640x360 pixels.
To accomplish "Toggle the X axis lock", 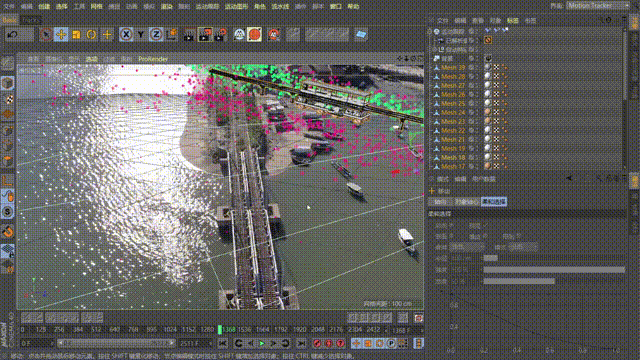I will tap(126, 35).
